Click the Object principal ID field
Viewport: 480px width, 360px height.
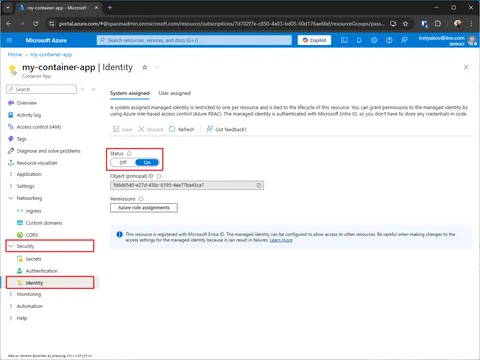187,185
